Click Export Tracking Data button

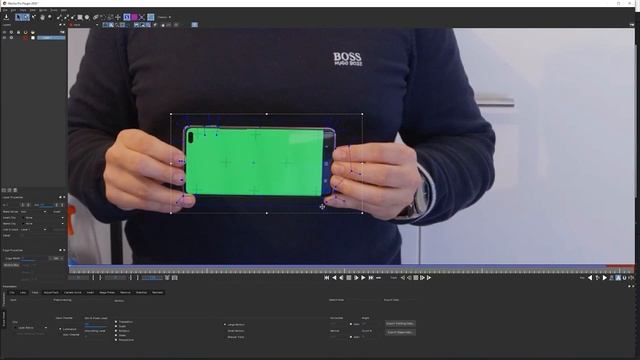pyautogui.click(x=400, y=324)
